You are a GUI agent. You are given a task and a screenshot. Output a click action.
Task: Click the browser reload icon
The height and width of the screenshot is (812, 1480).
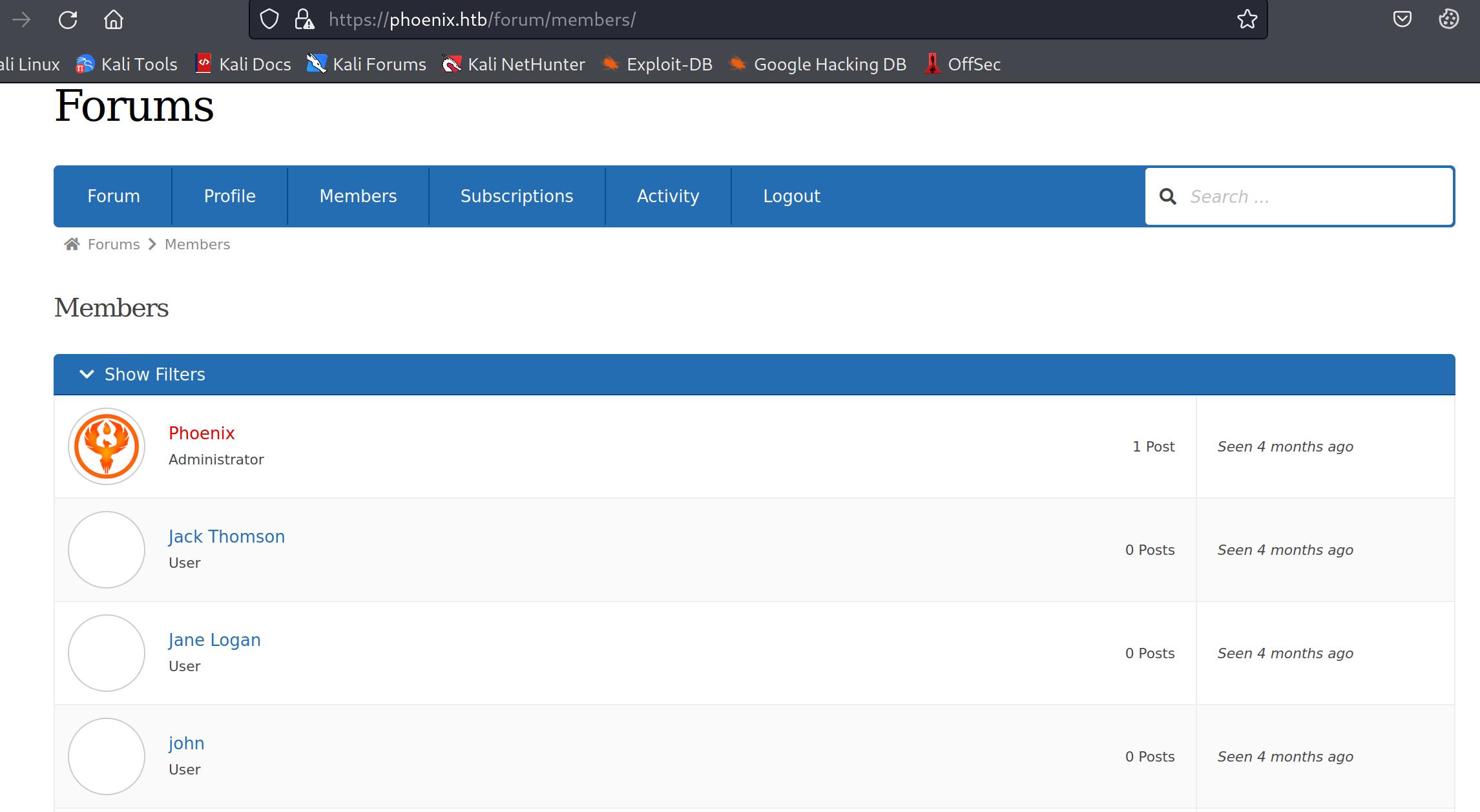[68, 20]
